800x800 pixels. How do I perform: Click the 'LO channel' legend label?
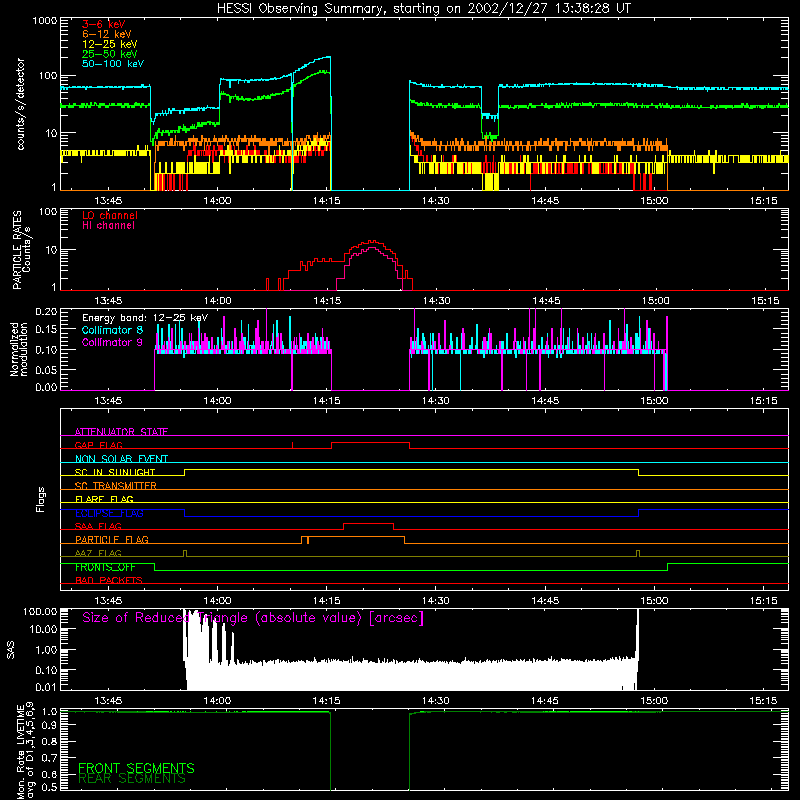pyautogui.click(x=110, y=215)
